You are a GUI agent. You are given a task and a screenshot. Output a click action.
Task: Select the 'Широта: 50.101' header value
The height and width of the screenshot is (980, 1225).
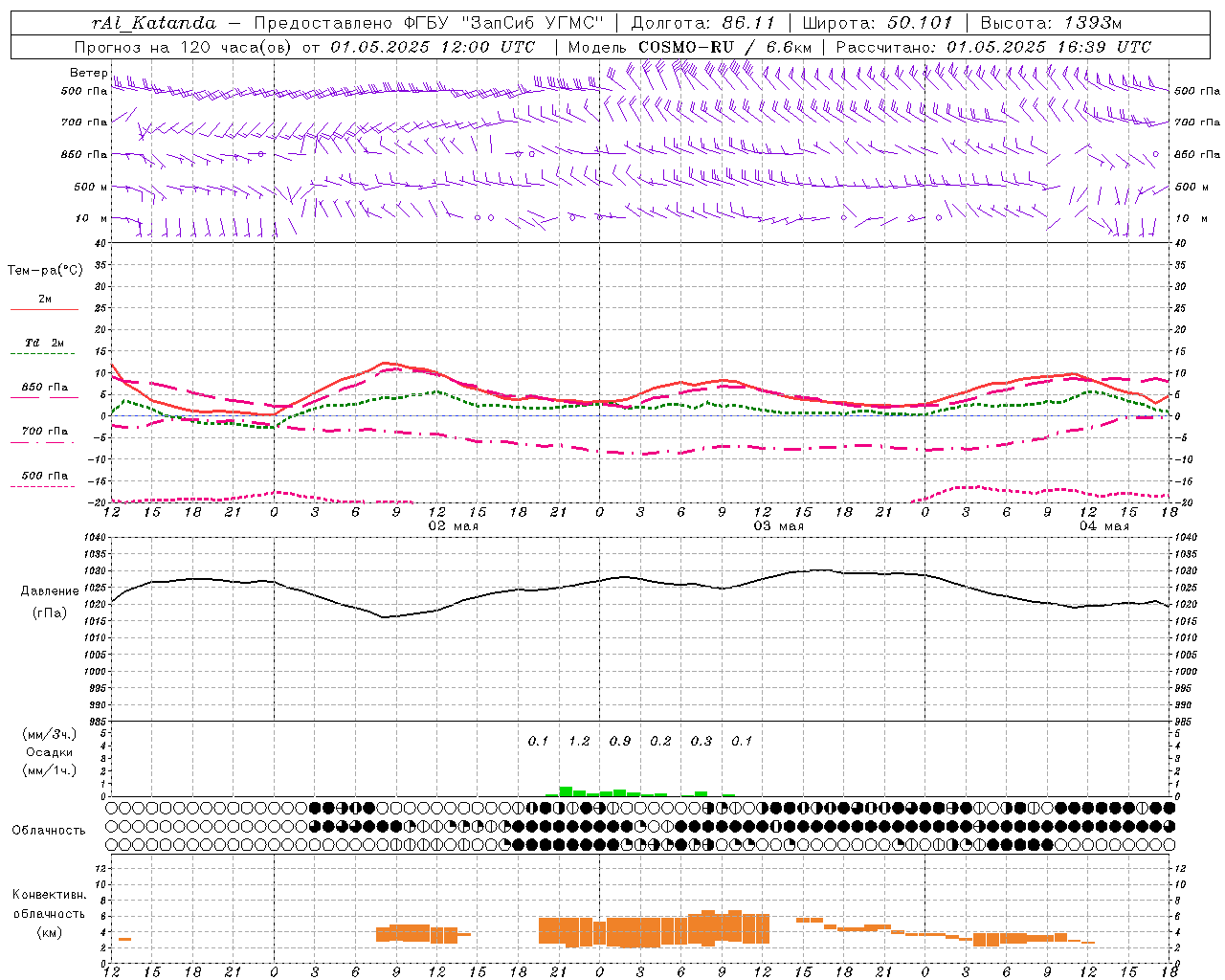click(x=878, y=23)
